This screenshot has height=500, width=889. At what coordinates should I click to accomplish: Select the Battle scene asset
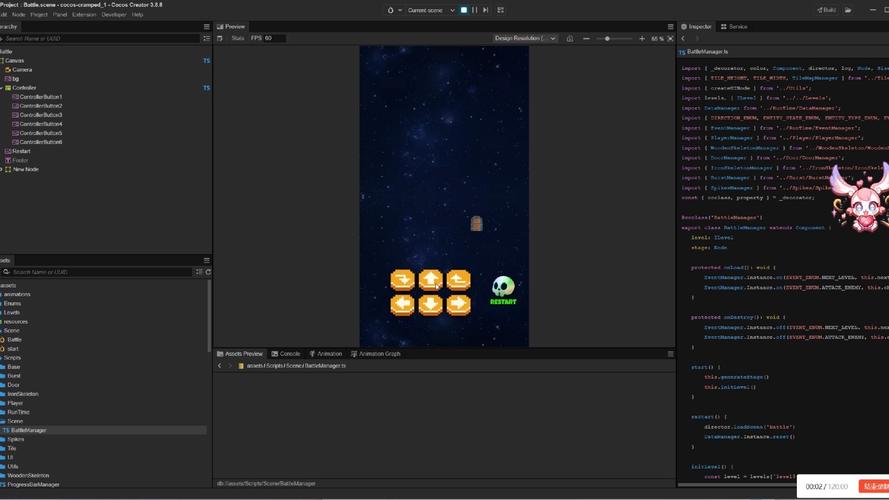[14, 340]
